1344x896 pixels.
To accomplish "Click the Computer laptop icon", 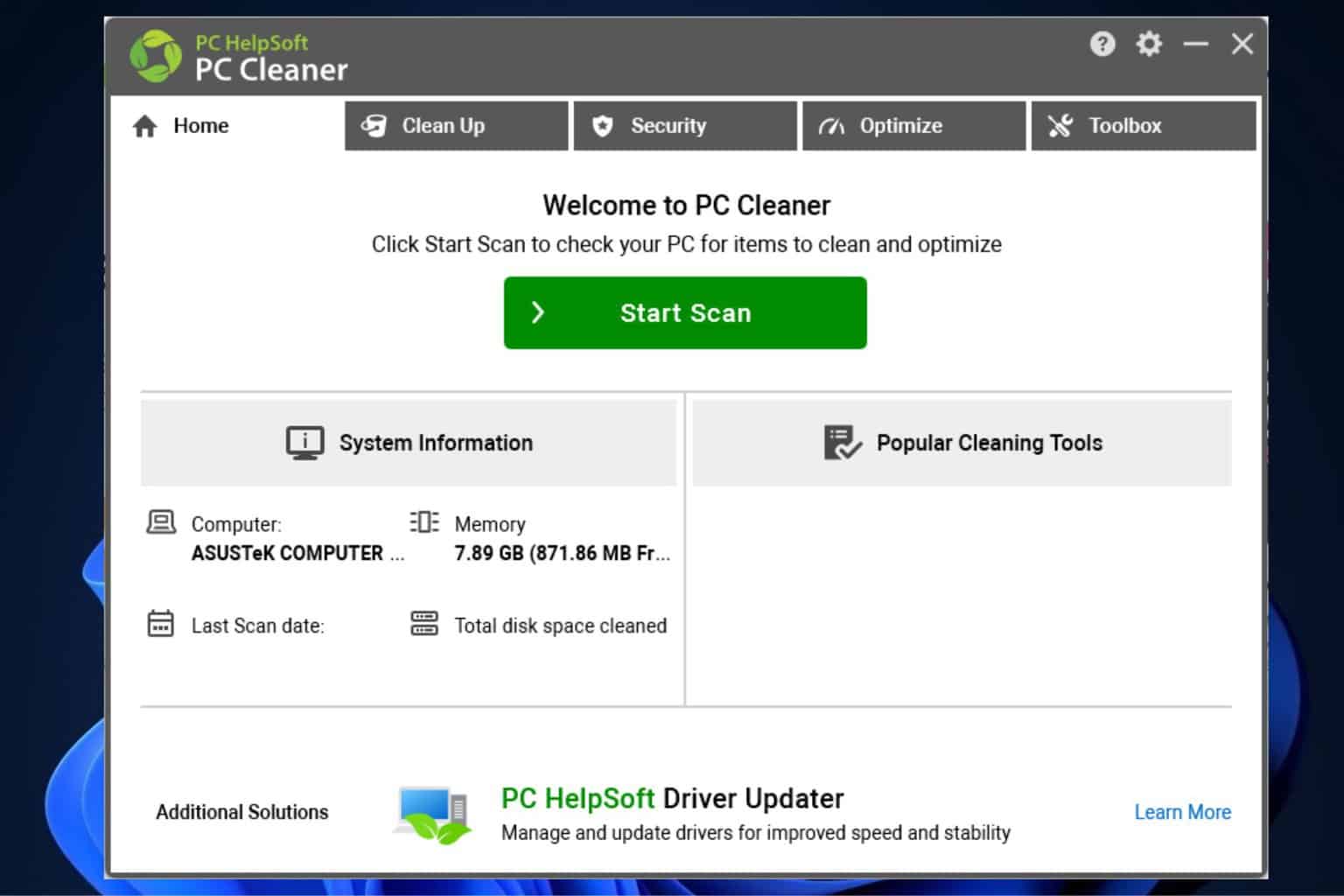I will pos(161,522).
